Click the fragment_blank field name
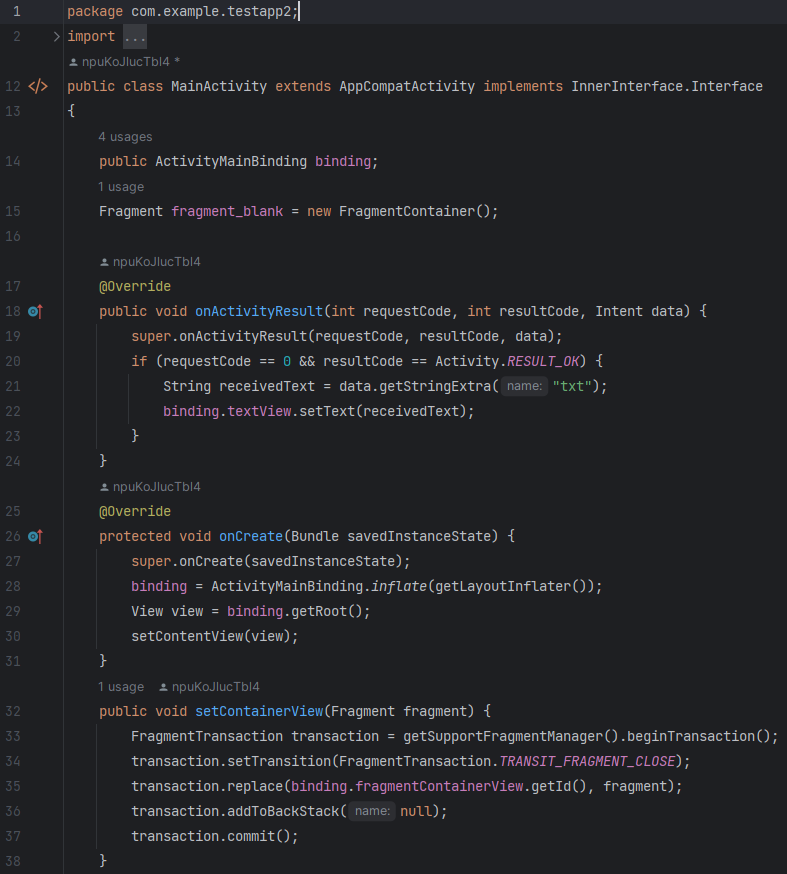Viewport: 787px width, 874px height. (227, 212)
